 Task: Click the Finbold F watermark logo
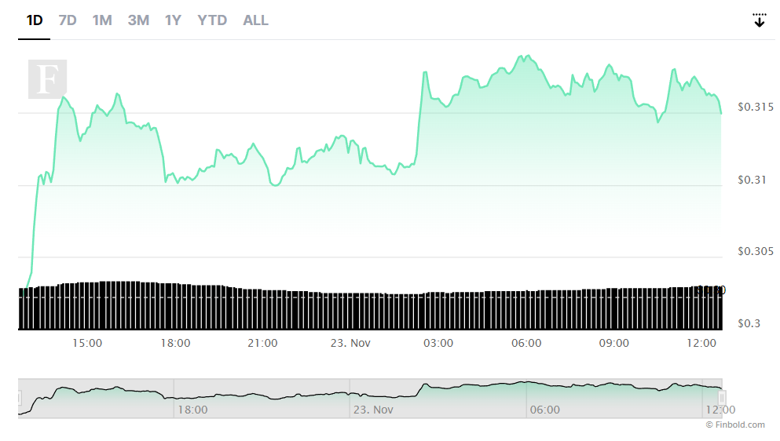click(x=47, y=79)
